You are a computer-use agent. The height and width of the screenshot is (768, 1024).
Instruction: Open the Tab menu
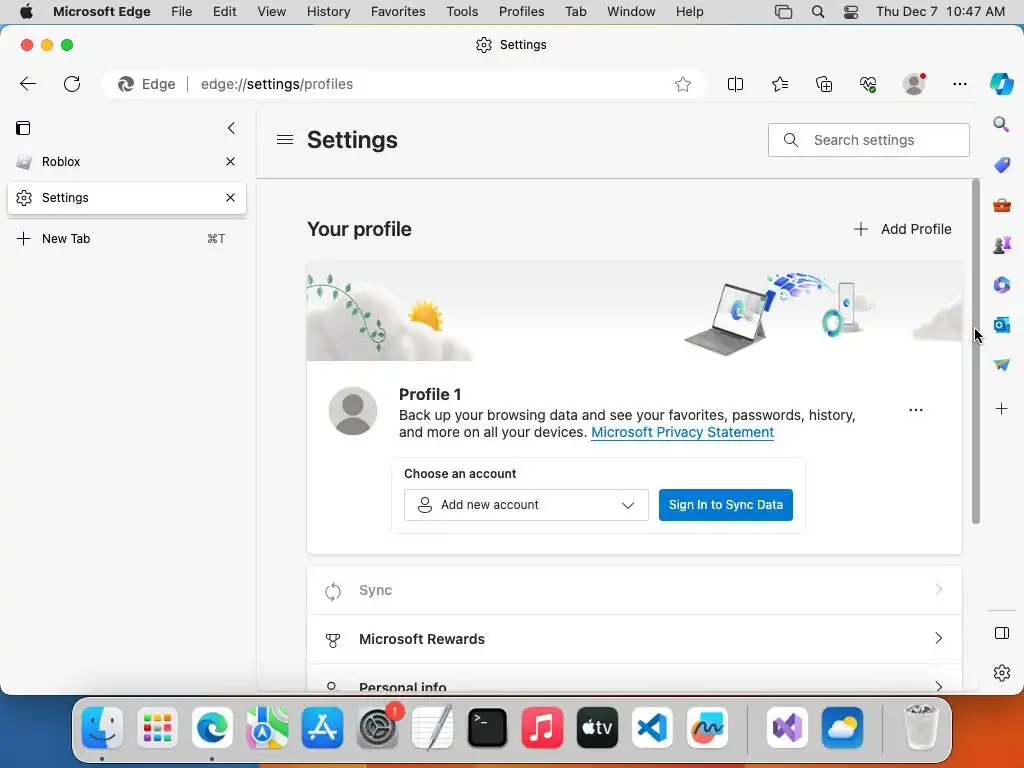575,12
